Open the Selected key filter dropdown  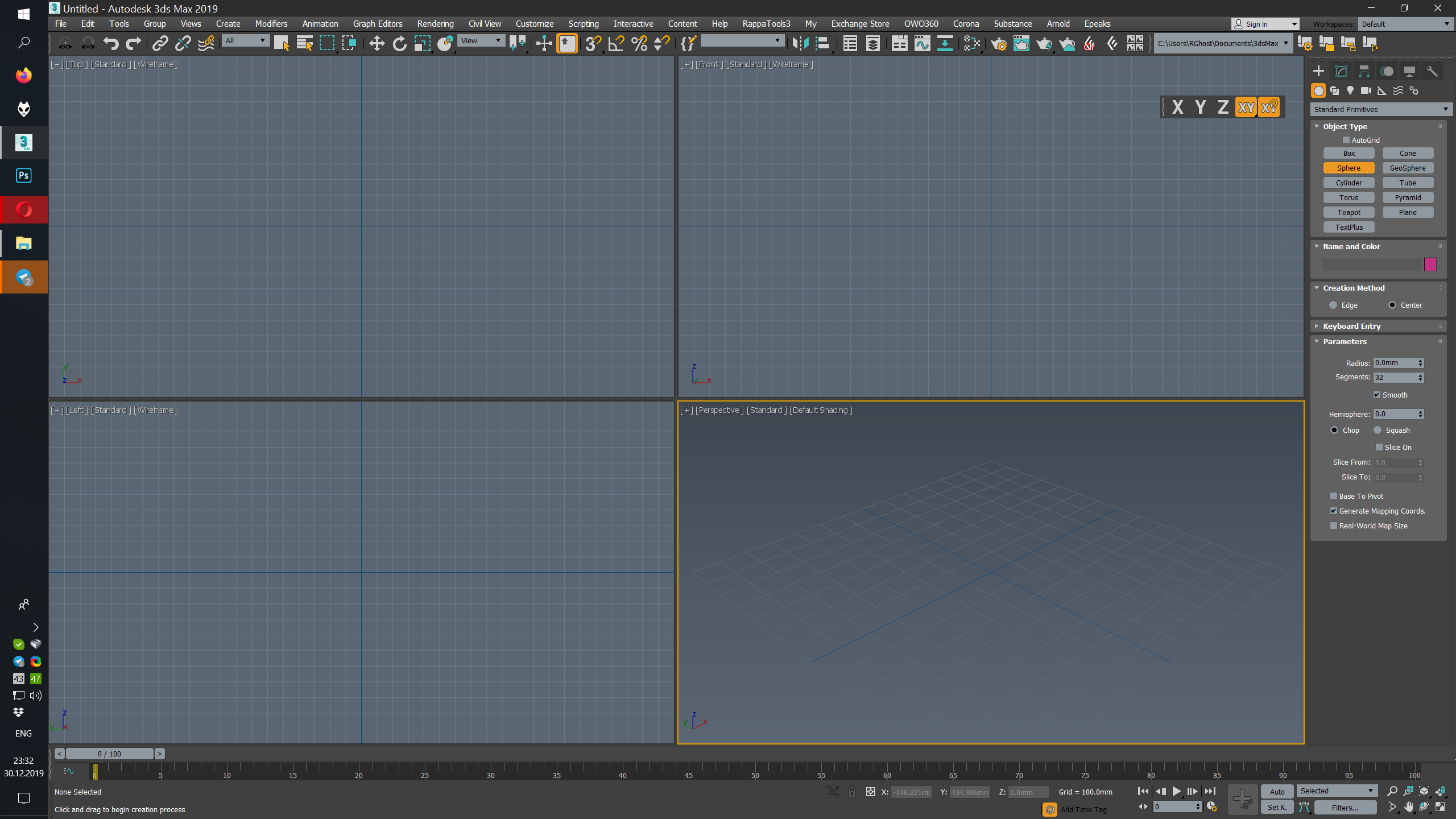click(x=1337, y=791)
